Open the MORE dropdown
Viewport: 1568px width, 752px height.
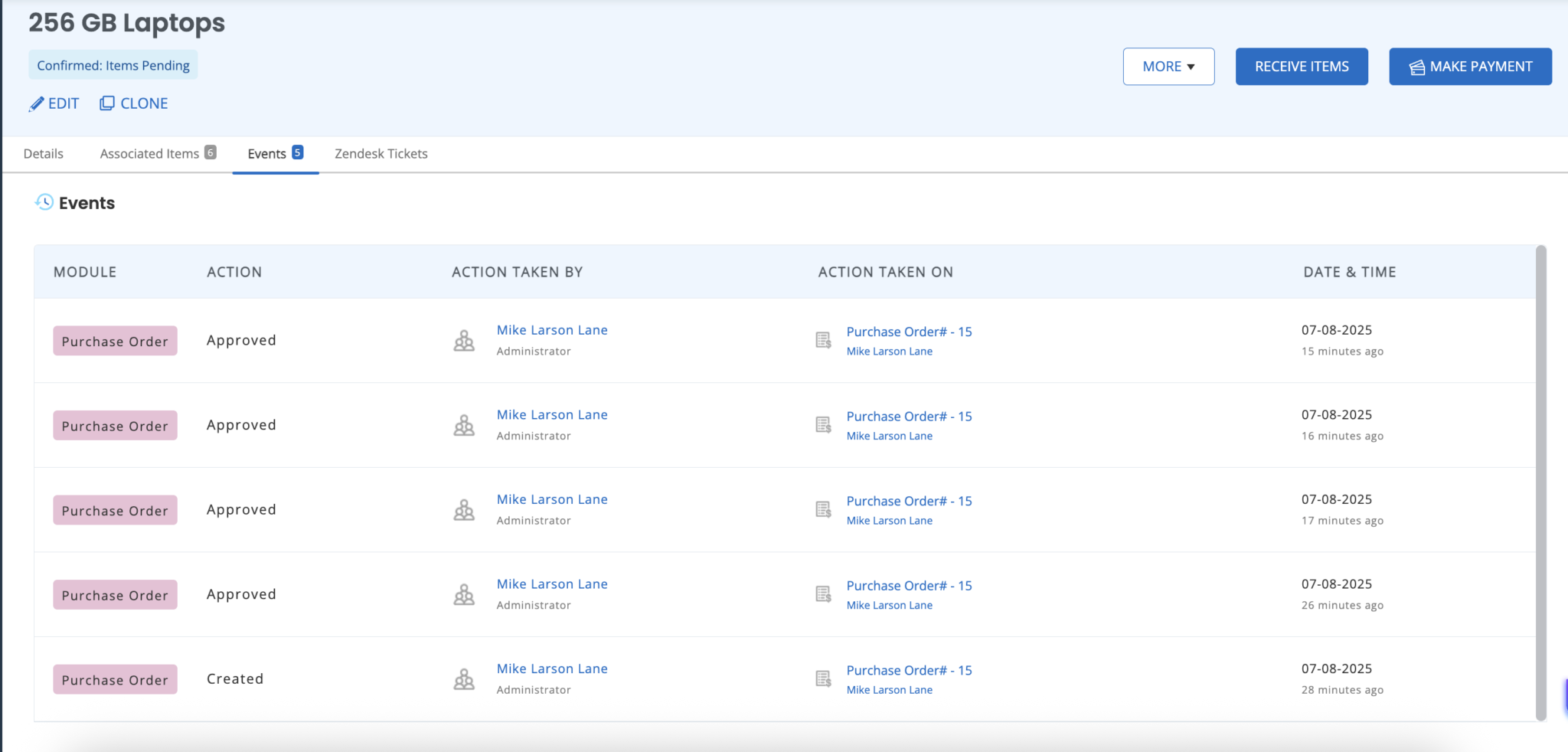[x=1168, y=66]
